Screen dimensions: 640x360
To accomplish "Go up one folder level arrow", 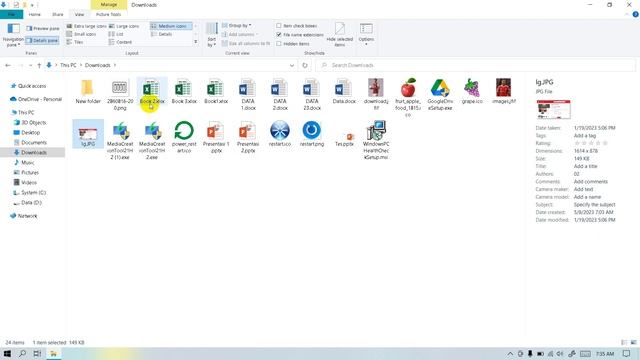I will [39, 65].
